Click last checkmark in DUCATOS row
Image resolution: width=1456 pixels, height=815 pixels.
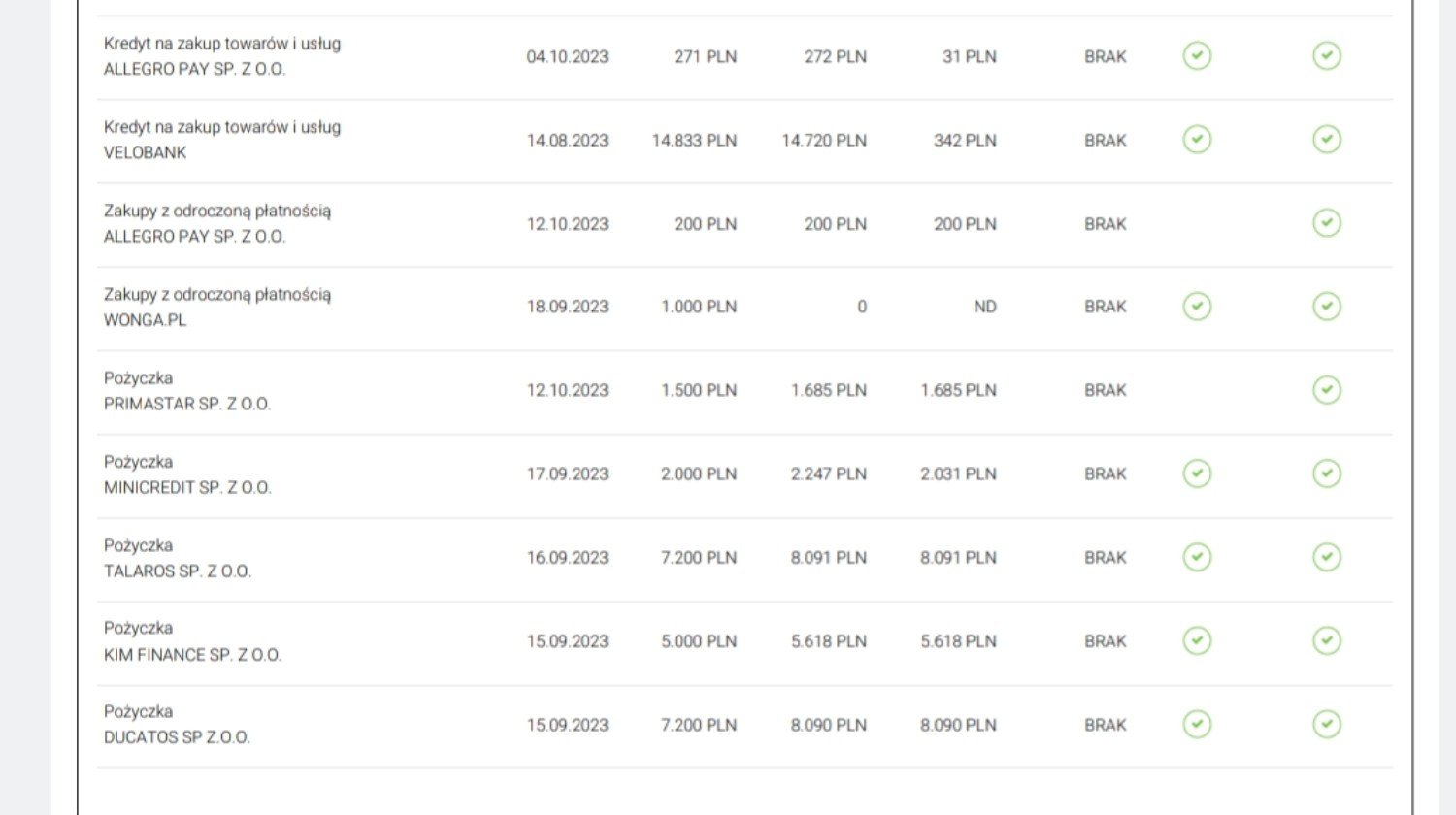(1327, 725)
